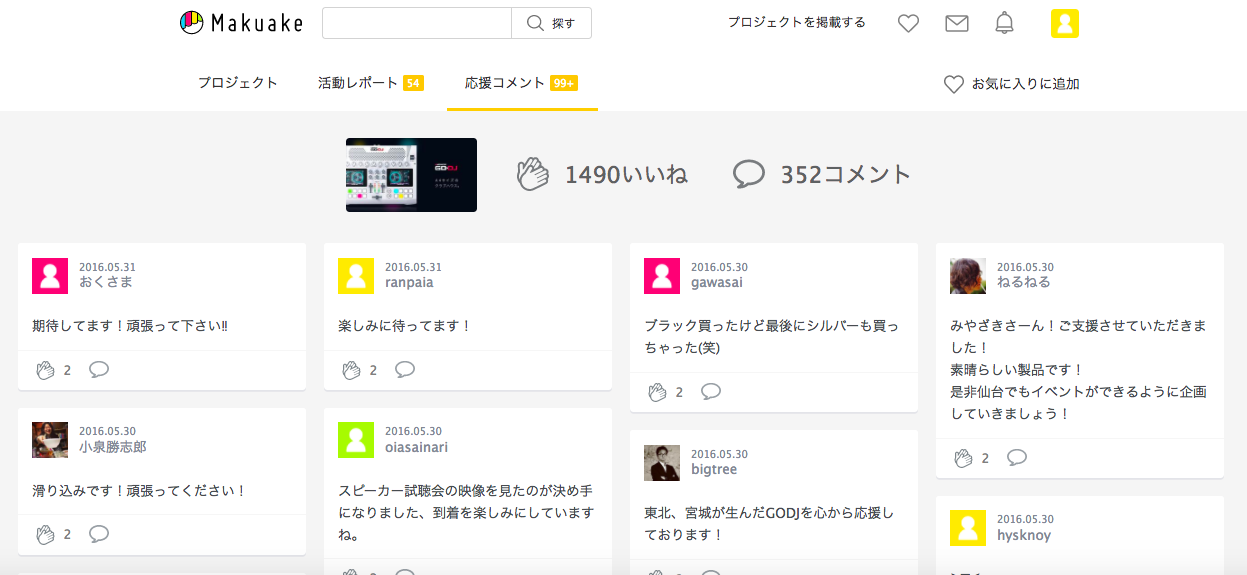Select 応援コメント tab
The height and width of the screenshot is (575, 1247).
521,83
